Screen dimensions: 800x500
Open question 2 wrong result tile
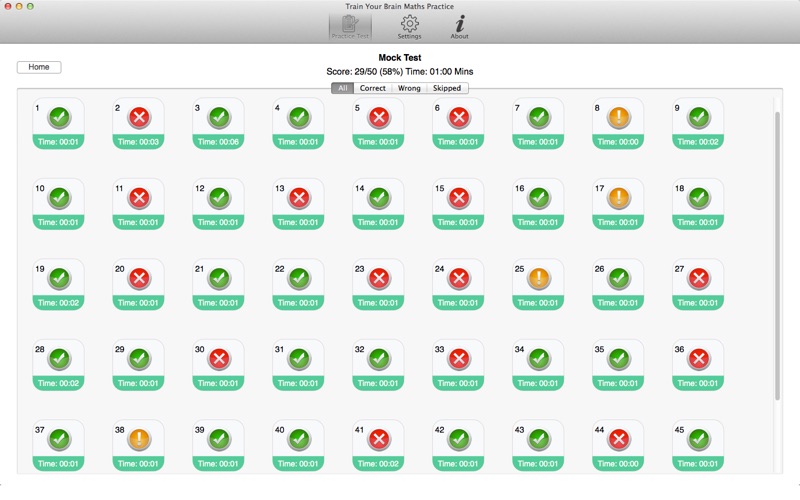[138, 124]
